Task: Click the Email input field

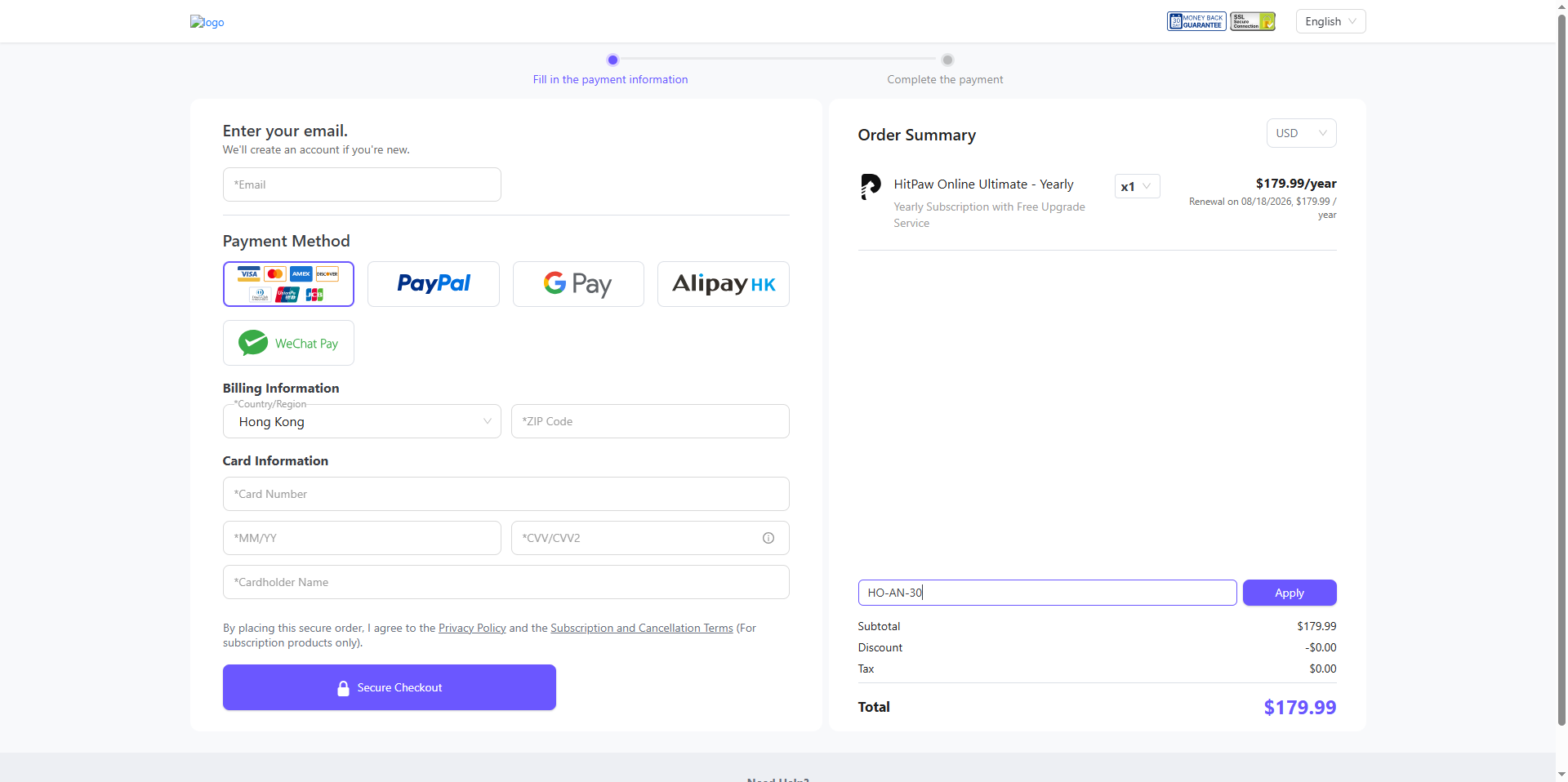Action: pos(362,184)
